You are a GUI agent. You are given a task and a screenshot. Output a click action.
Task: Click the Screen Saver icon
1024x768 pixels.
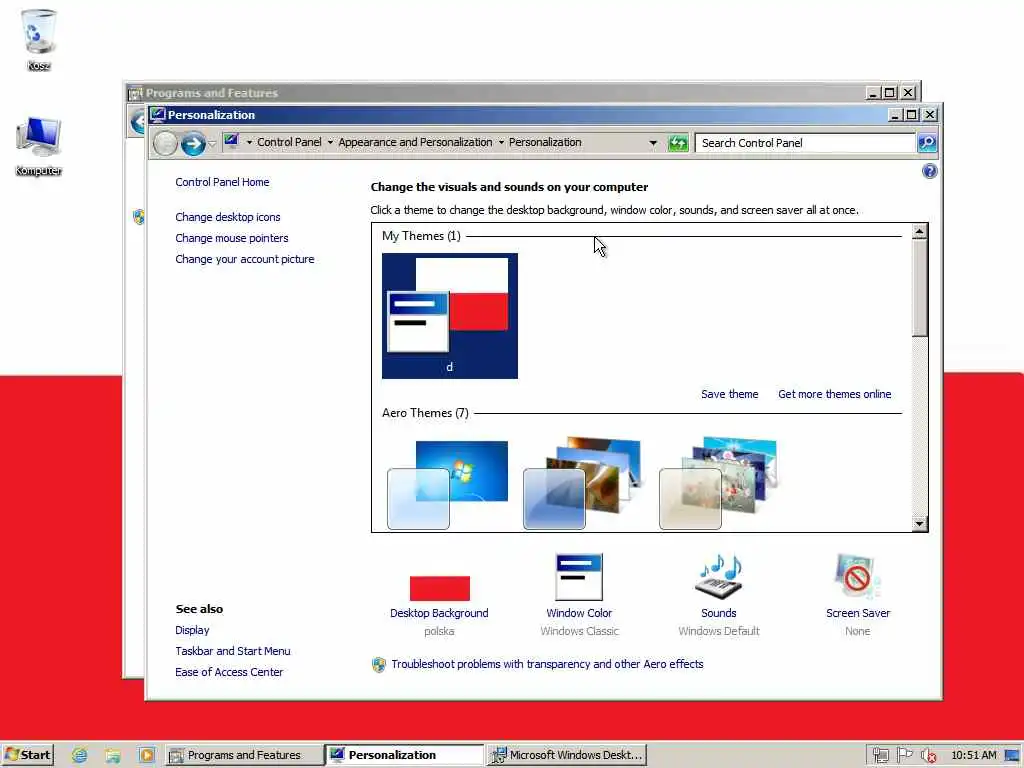coord(857,577)
